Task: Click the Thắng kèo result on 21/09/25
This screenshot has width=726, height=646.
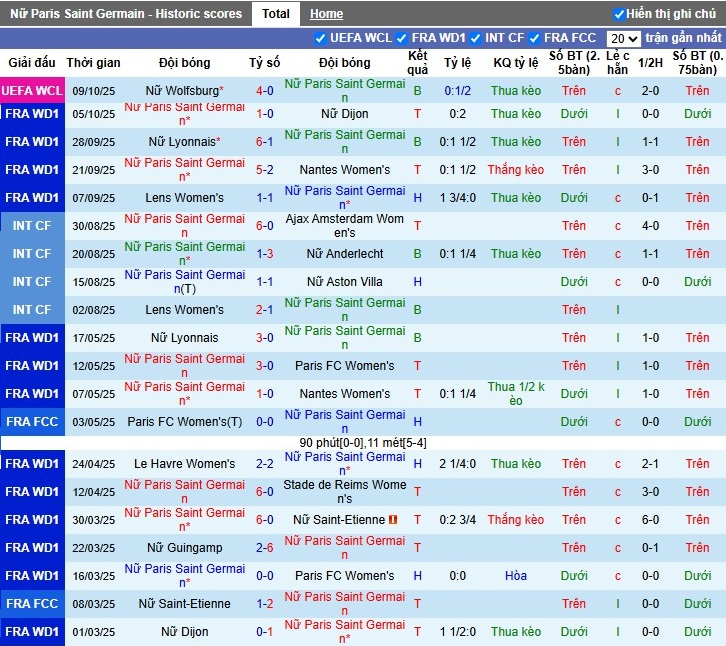Action: 516,170
